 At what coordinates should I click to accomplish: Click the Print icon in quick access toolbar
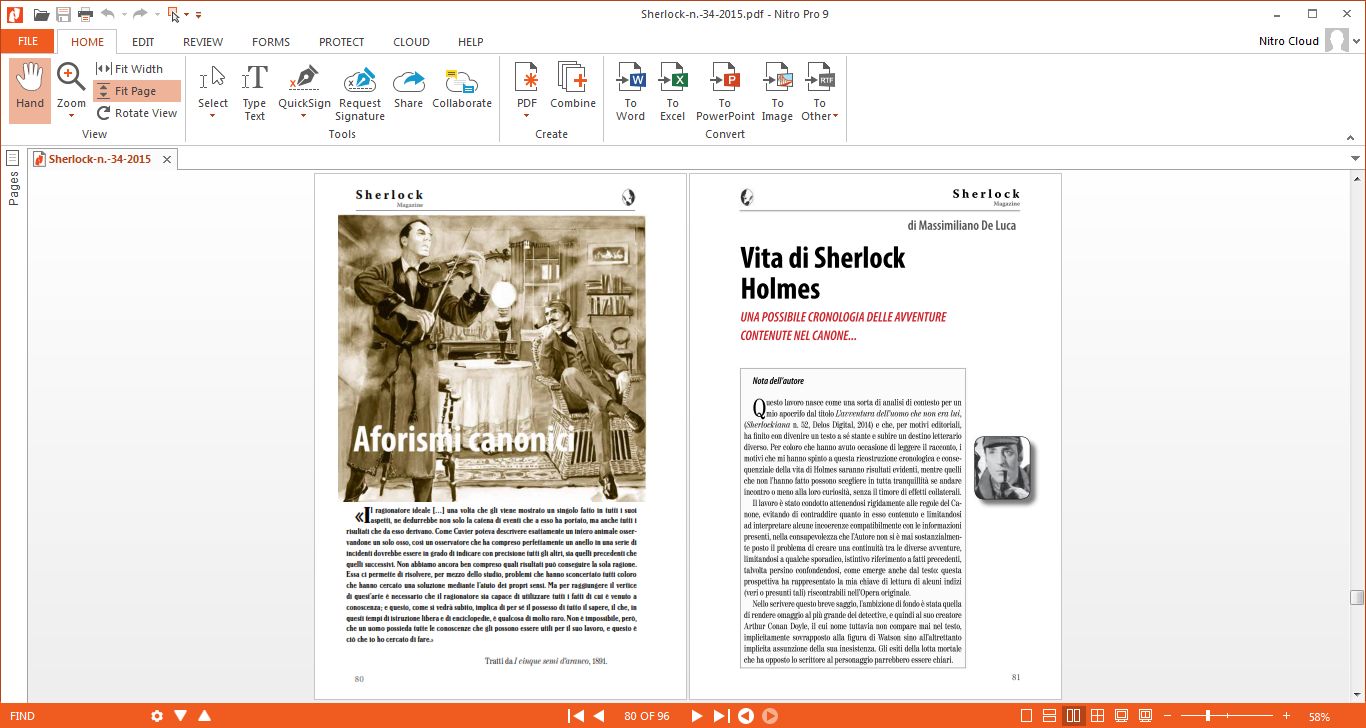(x=85, y=14)
